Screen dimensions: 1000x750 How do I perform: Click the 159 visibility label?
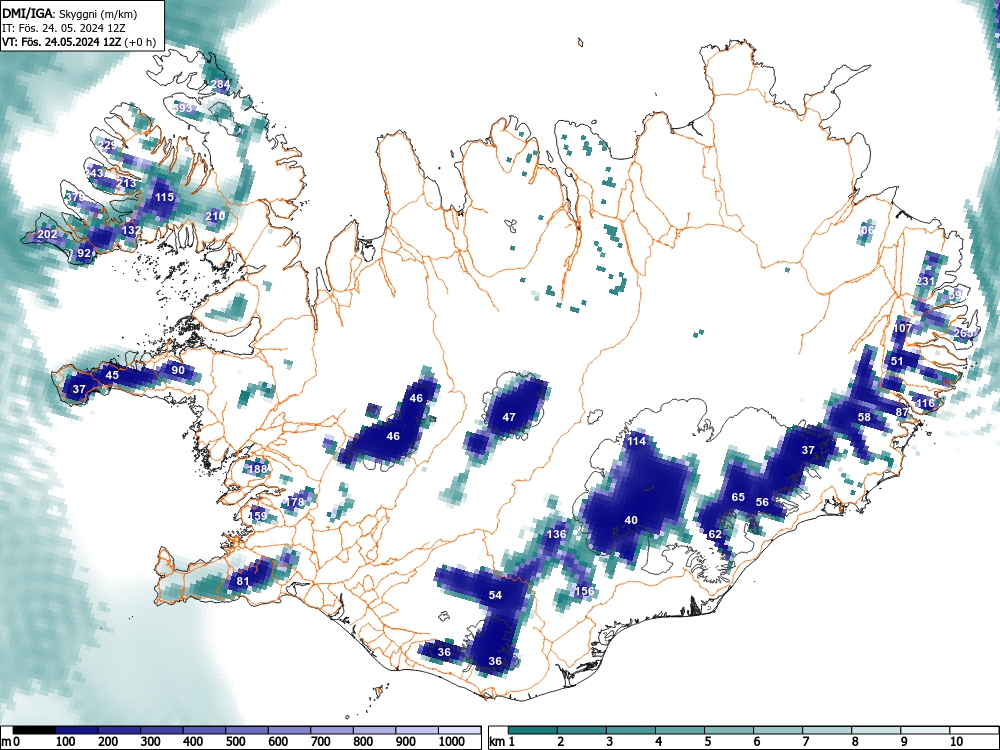pos(258,515)
